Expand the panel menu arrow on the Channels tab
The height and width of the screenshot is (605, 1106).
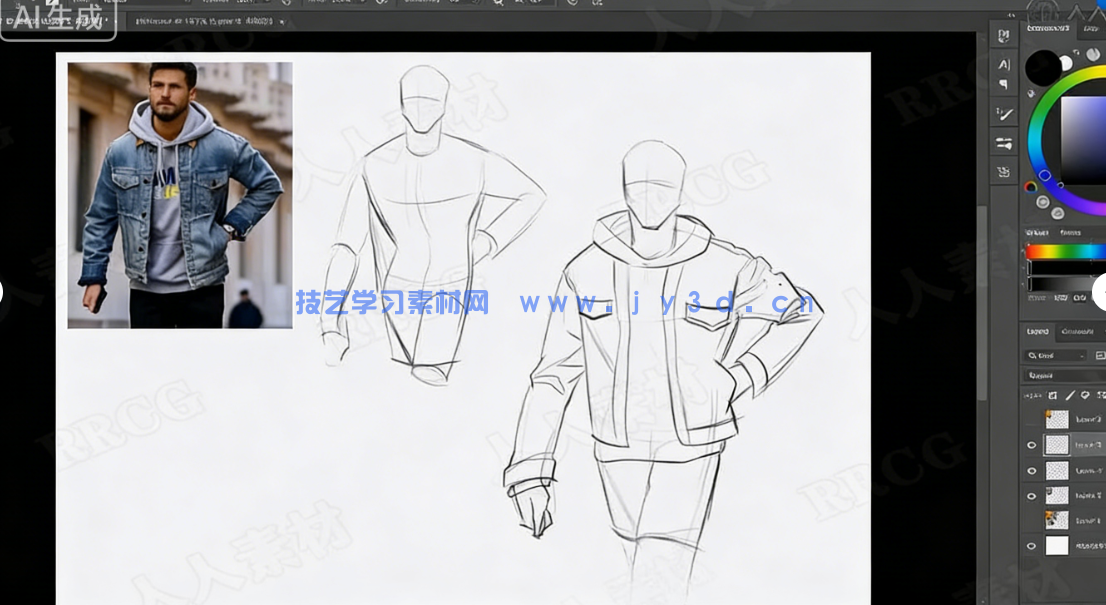tap(1103, 332)
